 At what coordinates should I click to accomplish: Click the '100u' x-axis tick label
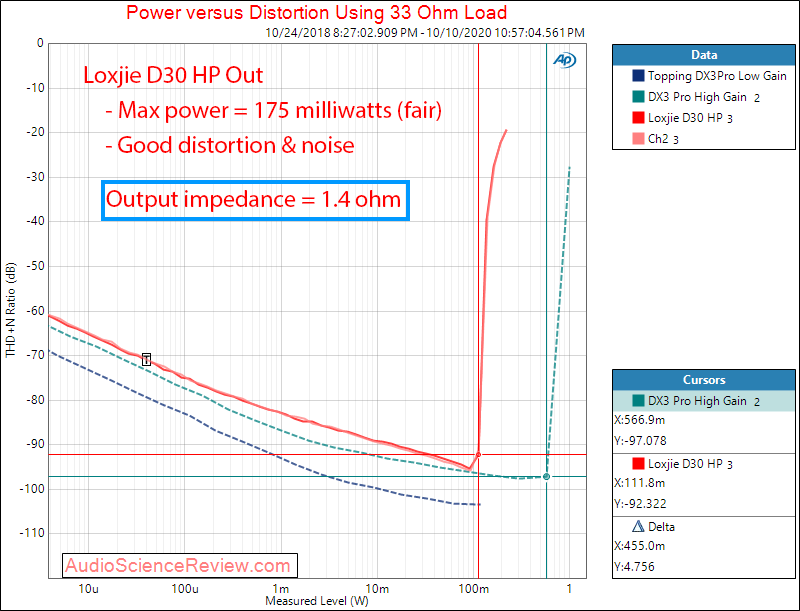coord(185,589)
